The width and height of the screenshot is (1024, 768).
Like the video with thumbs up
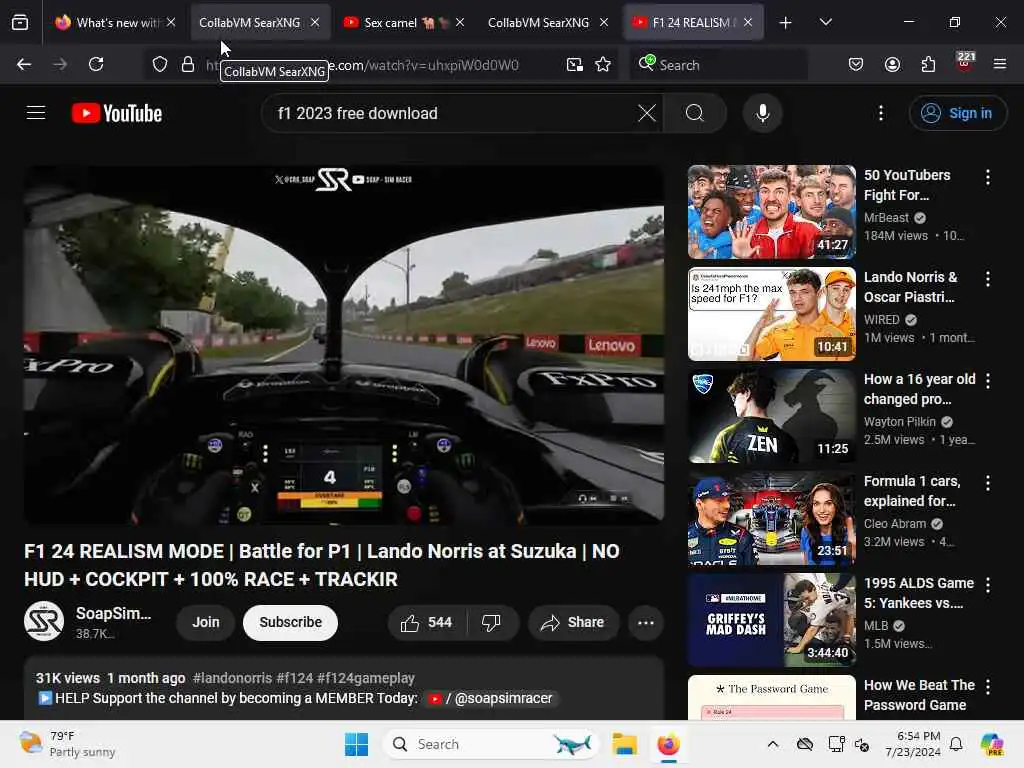pos(427,623)
